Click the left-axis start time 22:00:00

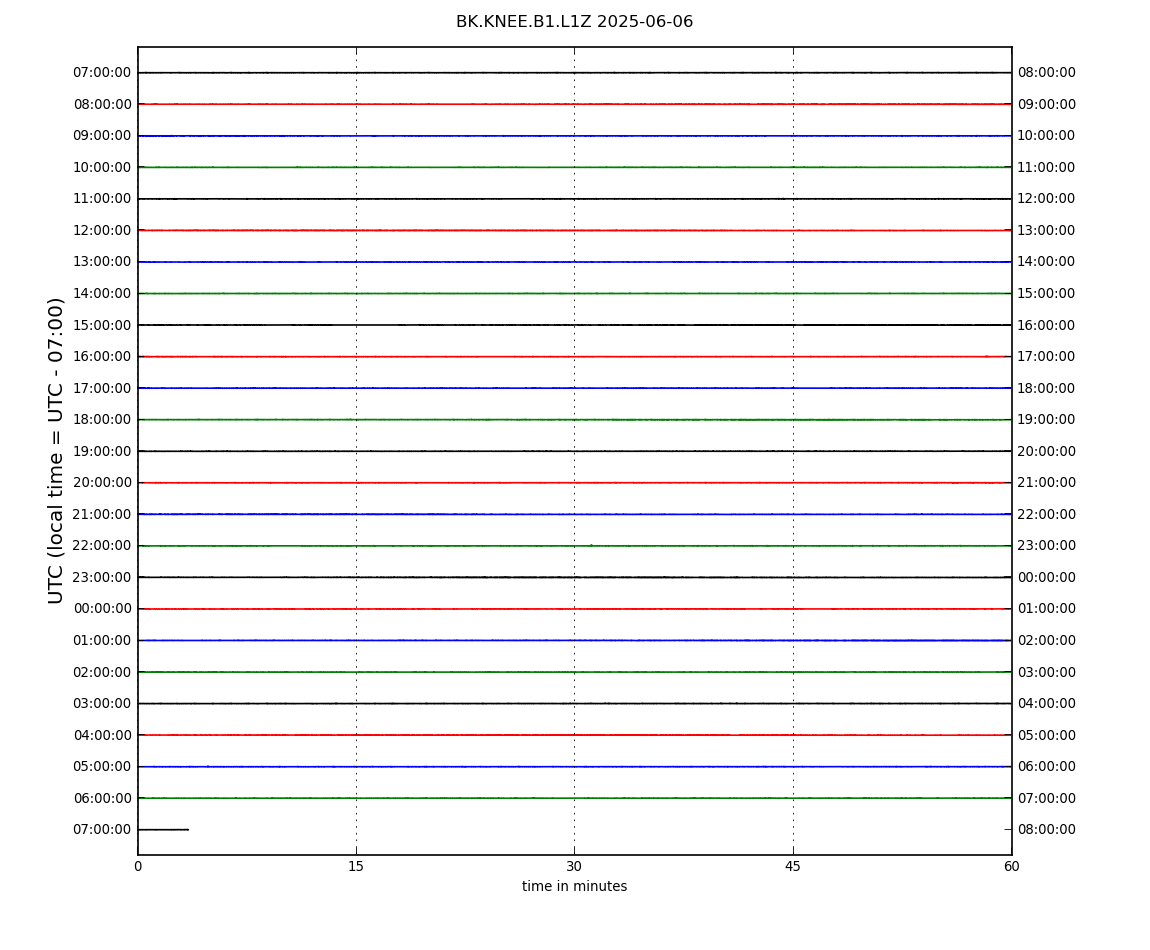point(103,546)
